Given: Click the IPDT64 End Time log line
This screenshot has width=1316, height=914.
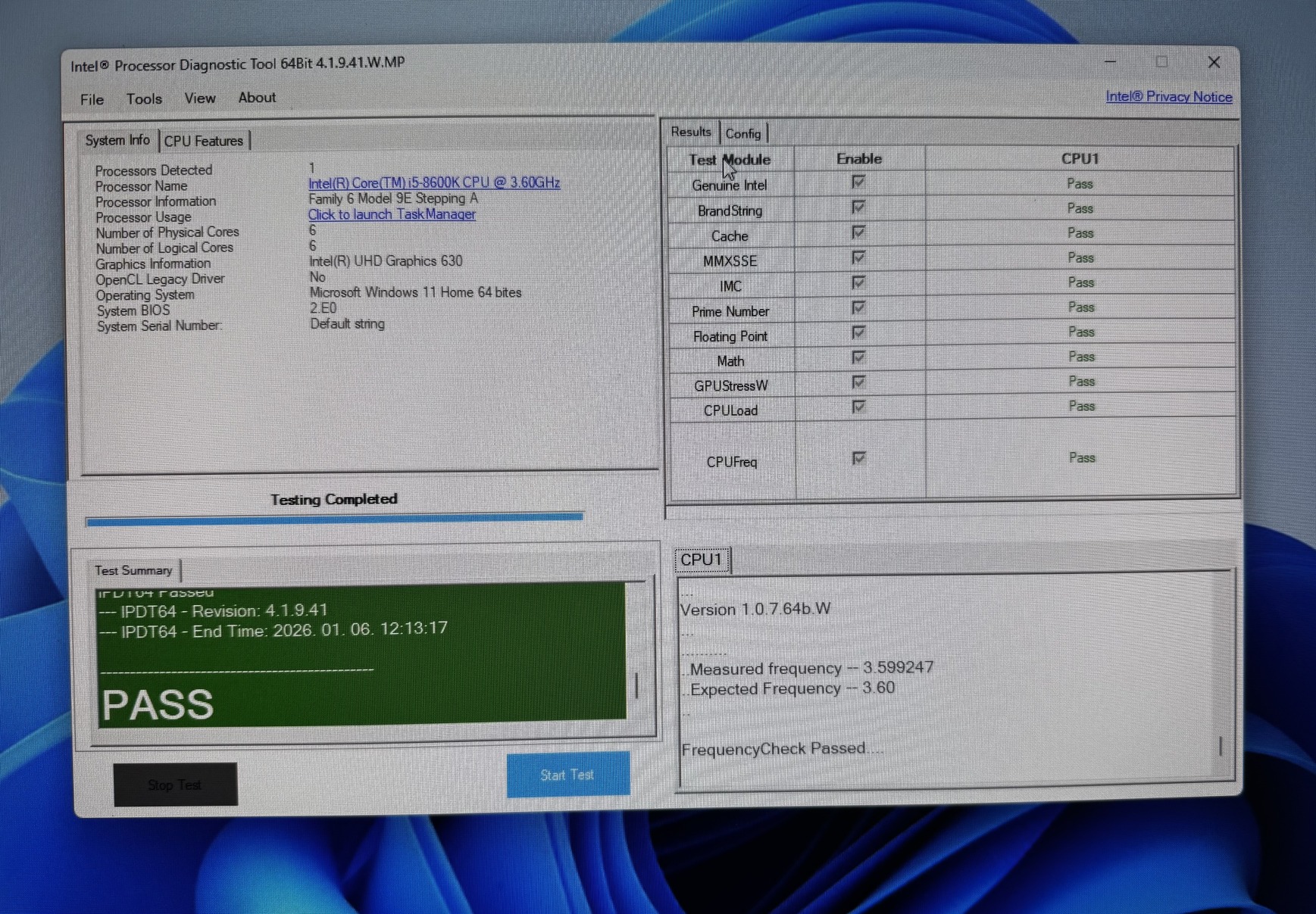Looking at the screenshot, I should tap(274, 630).
